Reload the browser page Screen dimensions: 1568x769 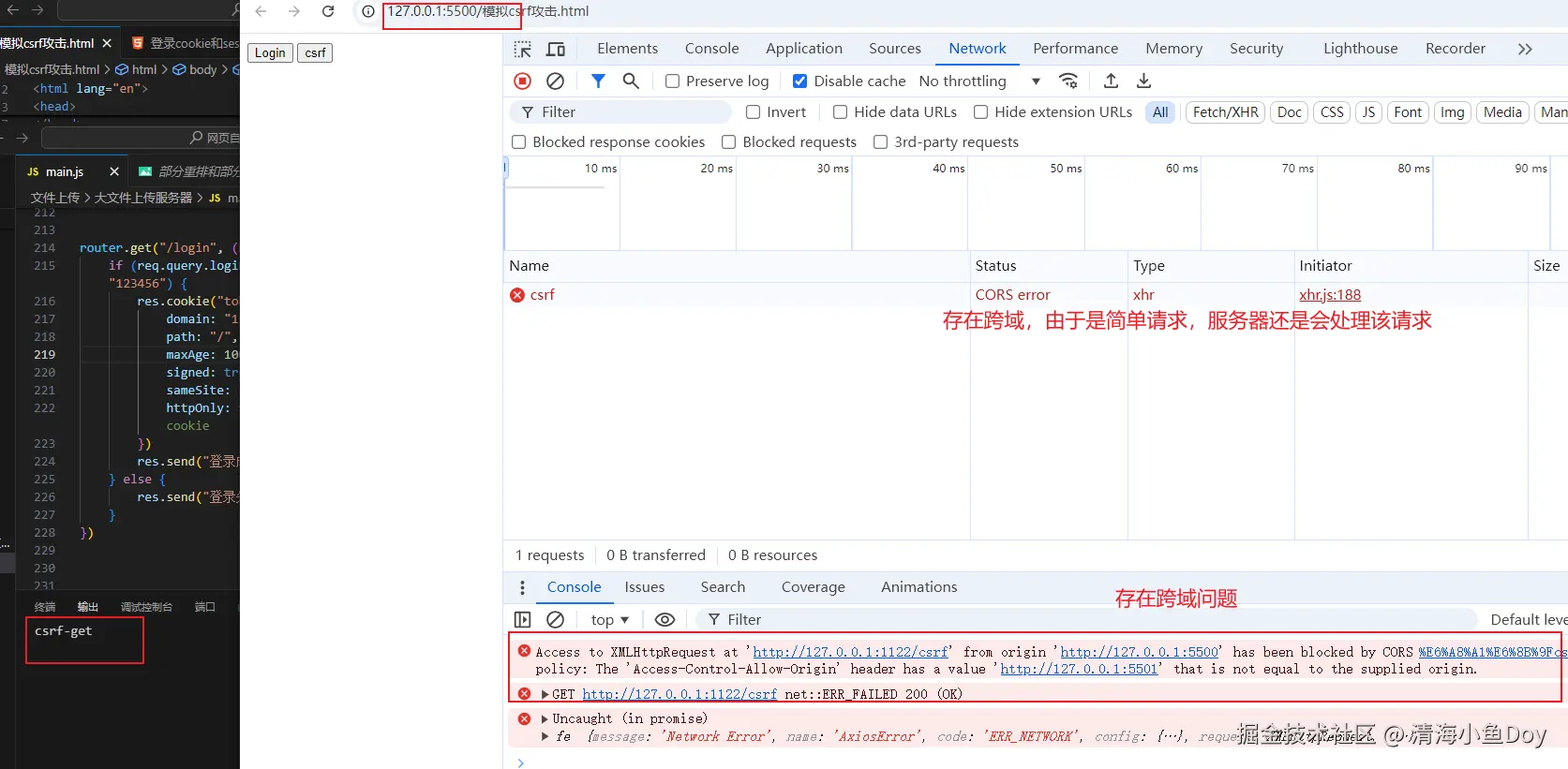point(328,11)
